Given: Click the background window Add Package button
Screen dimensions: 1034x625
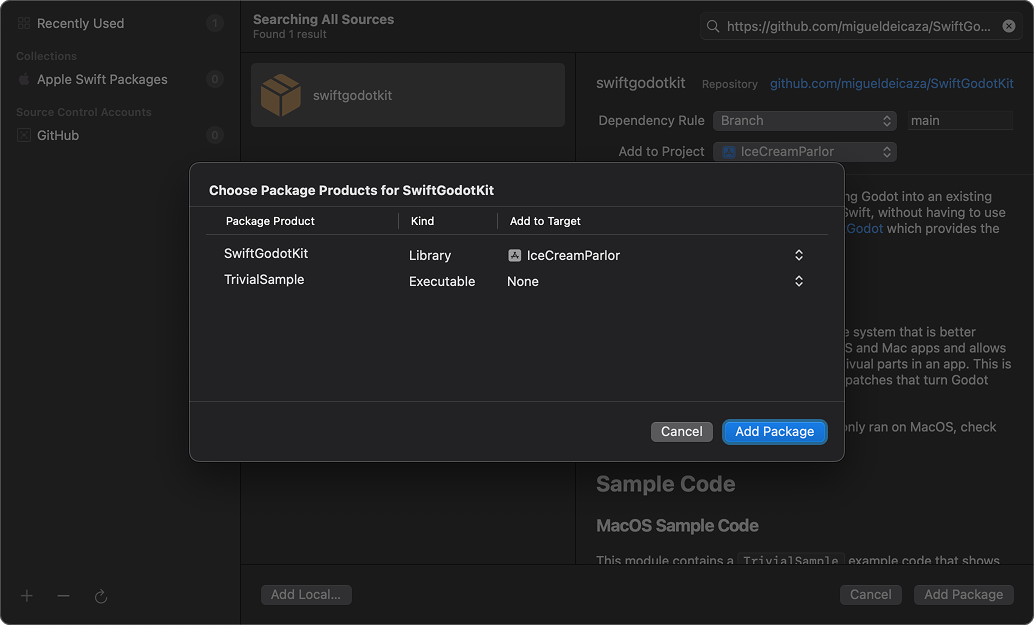Looking at the screenshot, I should 963,595.
